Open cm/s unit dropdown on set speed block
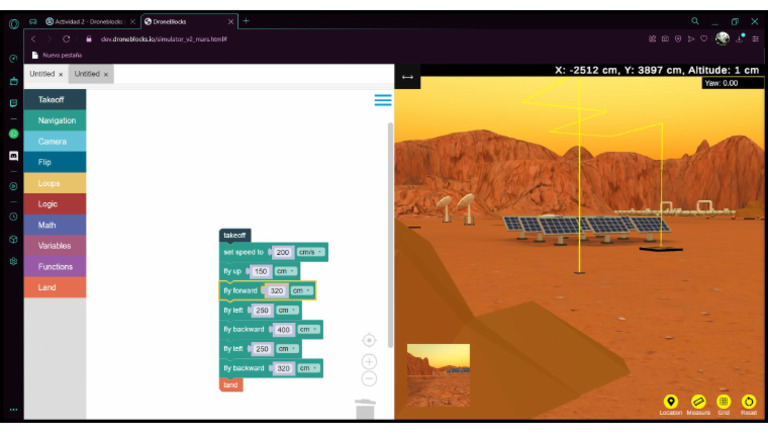This screenshot has width=768, height=433. tap(311, 252)
